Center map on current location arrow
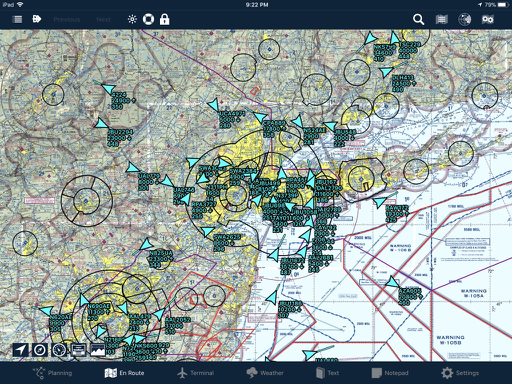The height and width of the screenshot is (384, 512). pyautogui.click(x=20, y=350)
